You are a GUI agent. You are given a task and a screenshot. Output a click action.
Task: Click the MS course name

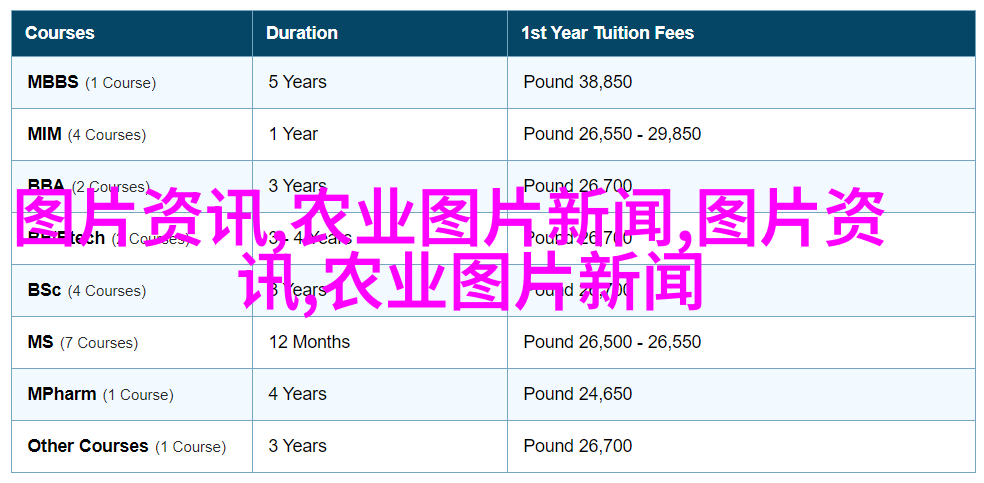point(40,342)
